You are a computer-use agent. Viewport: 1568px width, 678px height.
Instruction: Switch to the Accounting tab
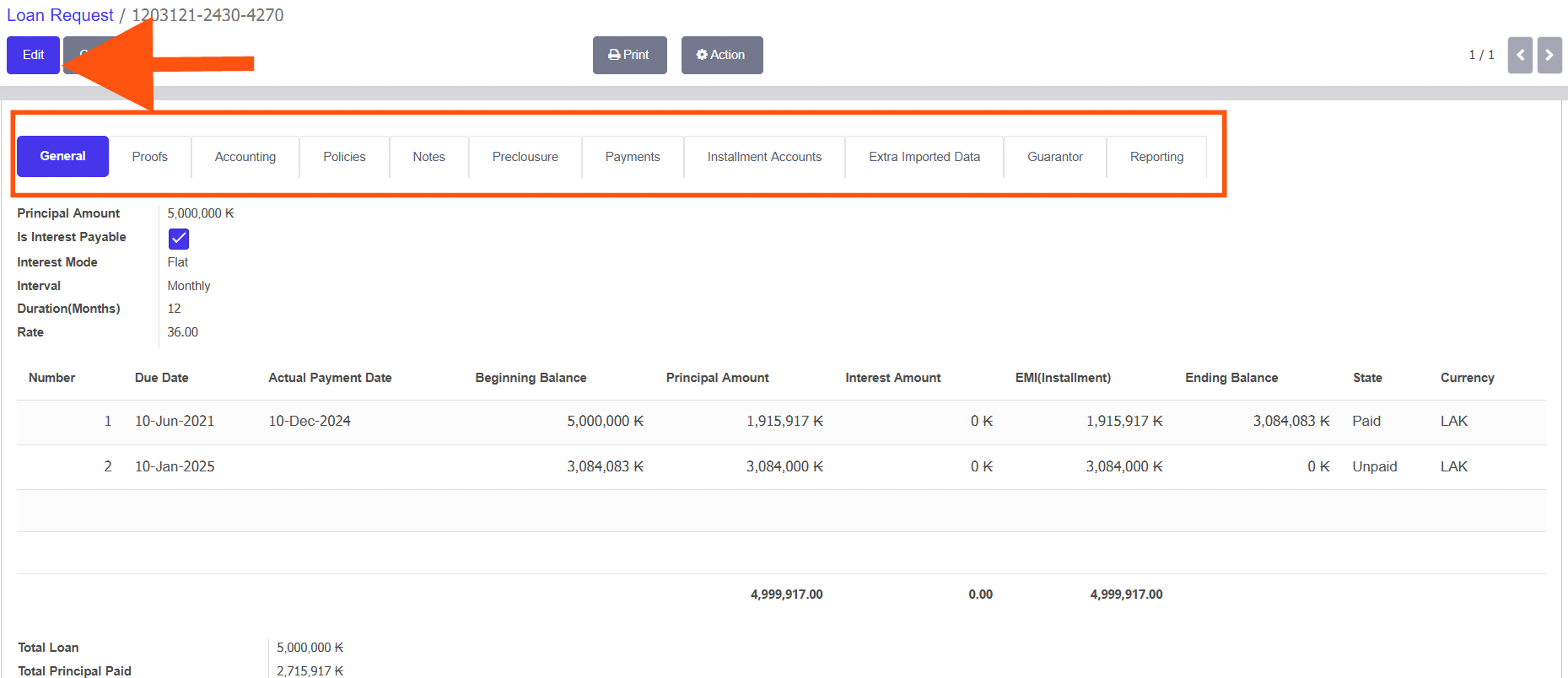245,157
